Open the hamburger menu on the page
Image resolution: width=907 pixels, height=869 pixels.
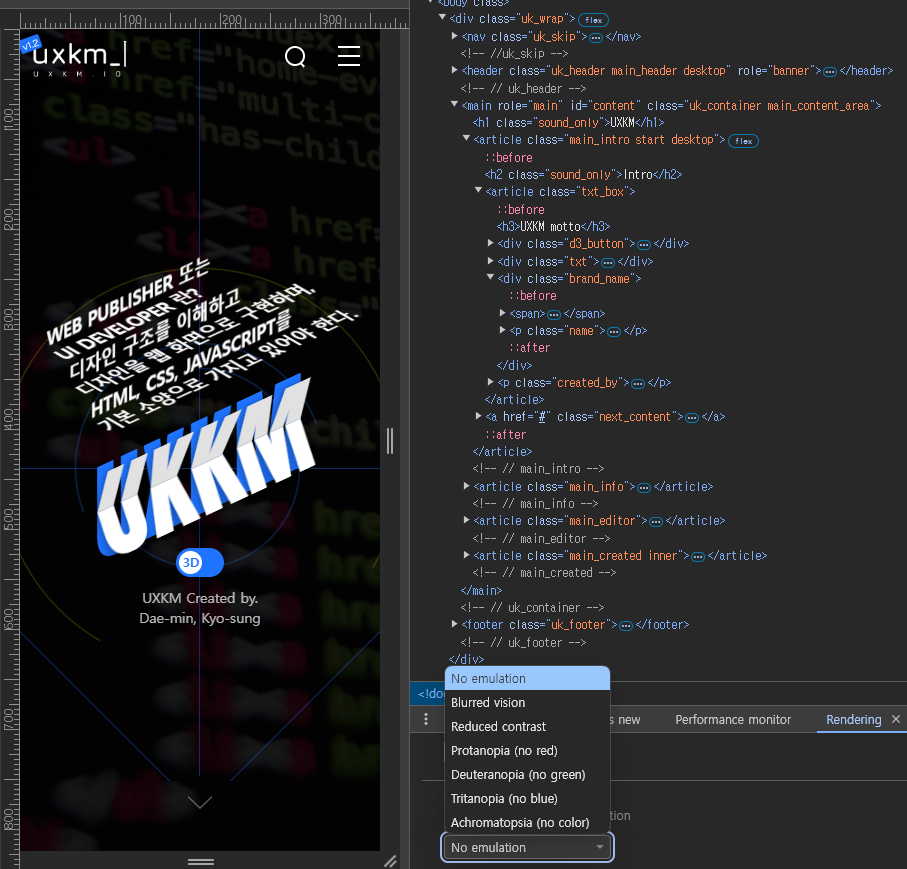pyautogui.click(x=349, y=56)
